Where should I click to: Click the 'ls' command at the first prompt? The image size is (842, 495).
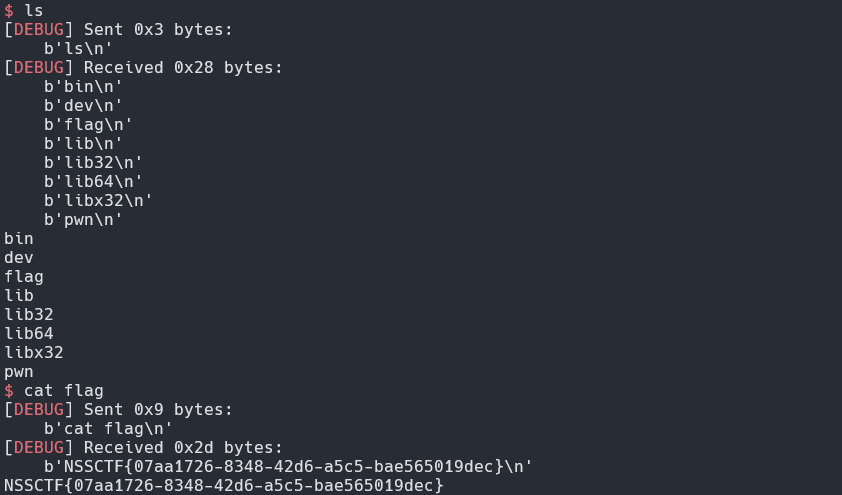pyautogui.click(x=33, y=10)
